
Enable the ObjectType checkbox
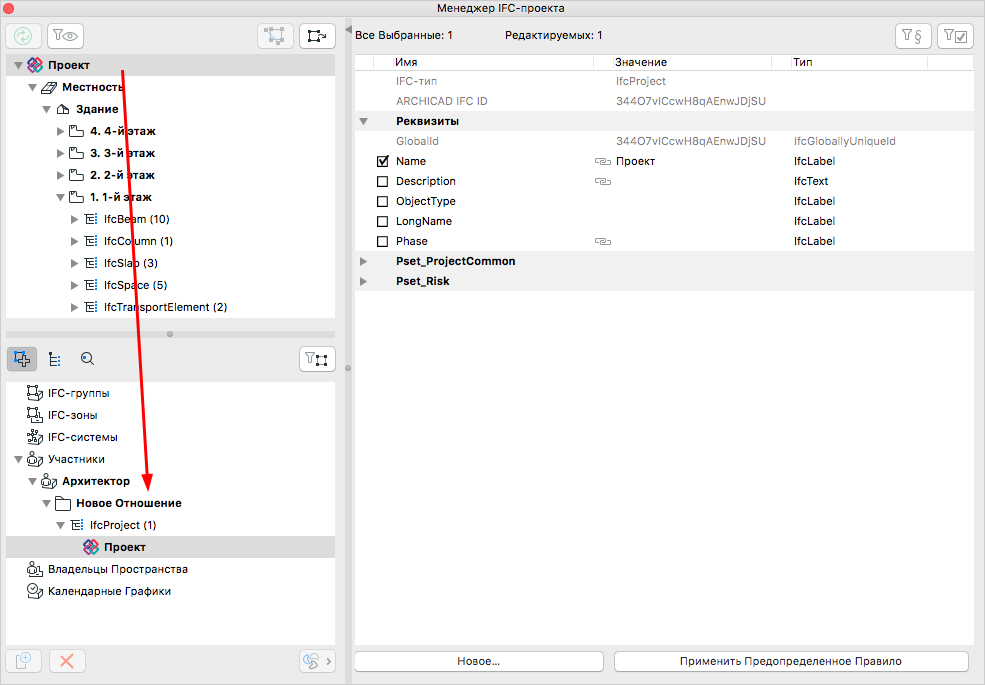[x=383, y=202]
